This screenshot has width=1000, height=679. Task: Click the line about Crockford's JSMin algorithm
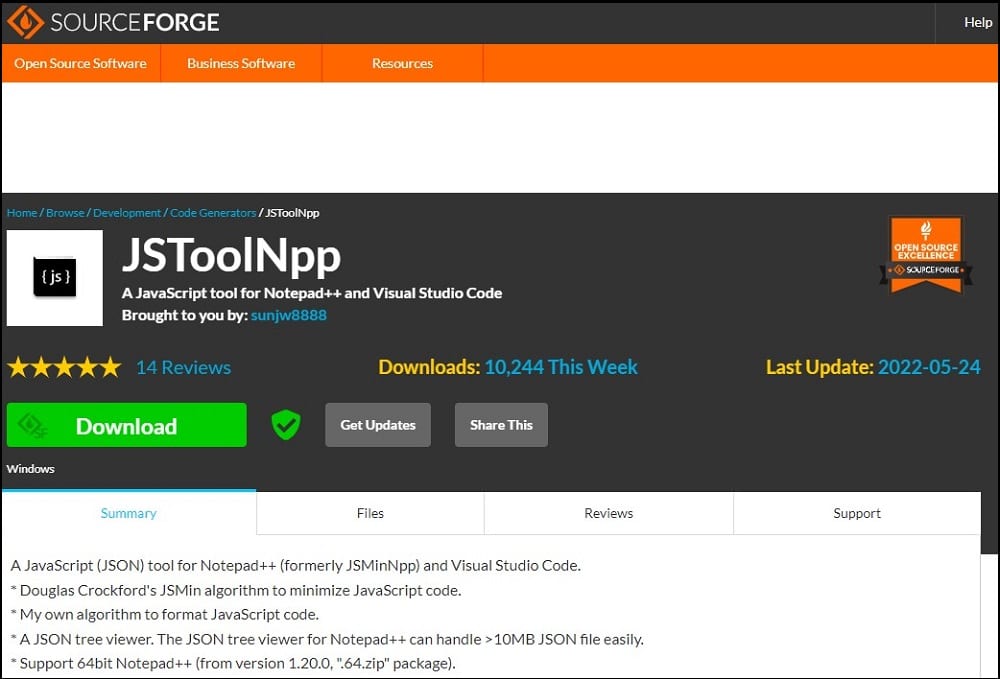click(x=236, y=590)
